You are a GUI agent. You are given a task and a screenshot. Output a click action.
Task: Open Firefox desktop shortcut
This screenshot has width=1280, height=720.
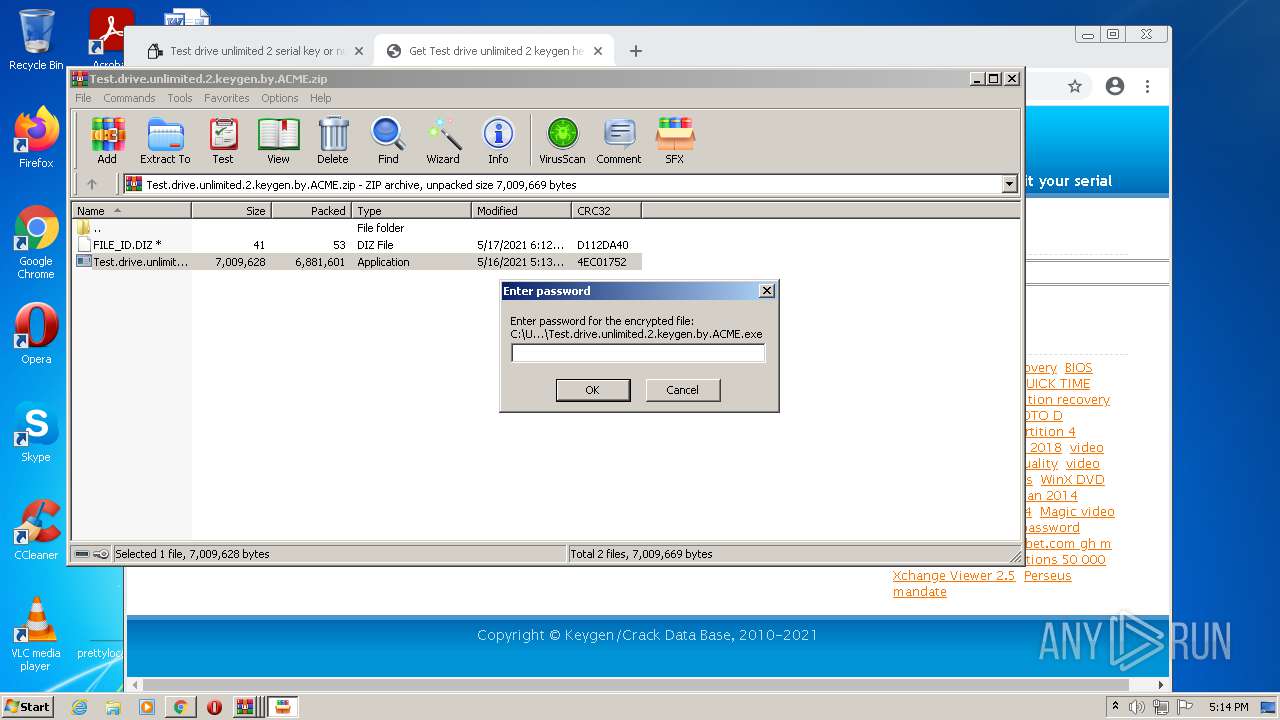(x=36, y=138)
